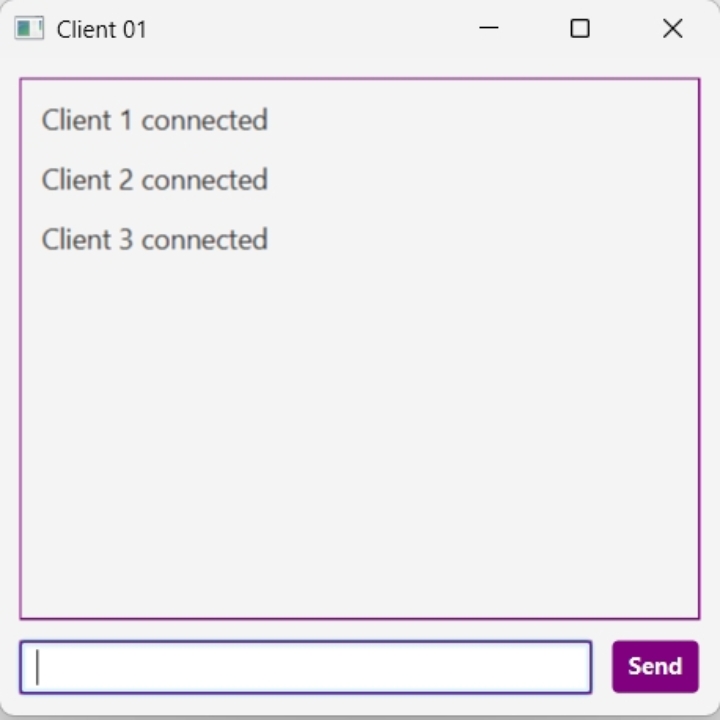Click the word "Client" in the third message
The height and width of the screenshot is (720, 720).
pos(76,240)
